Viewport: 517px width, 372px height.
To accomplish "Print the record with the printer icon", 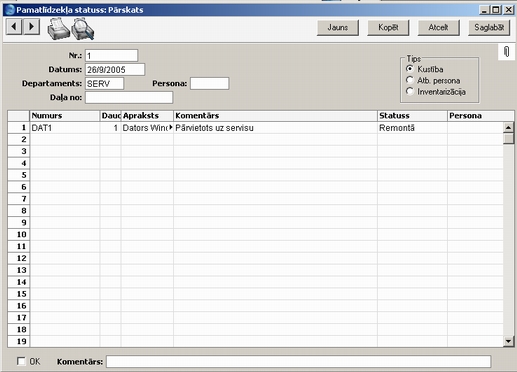I will coord(58,29).
